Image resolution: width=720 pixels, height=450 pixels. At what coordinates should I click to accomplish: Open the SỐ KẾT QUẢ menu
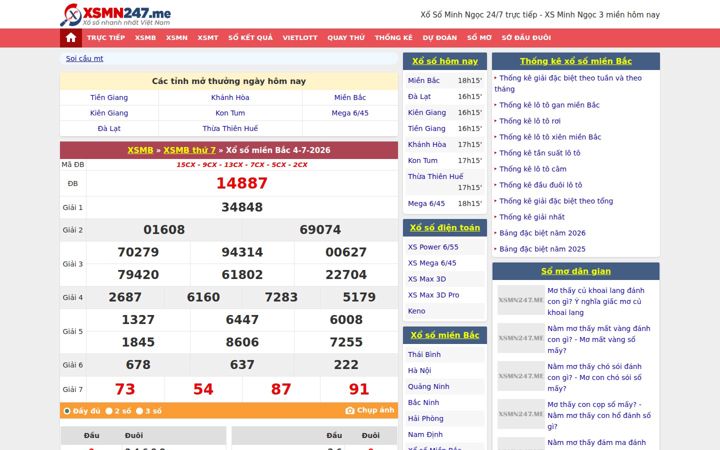coord(251,38)
